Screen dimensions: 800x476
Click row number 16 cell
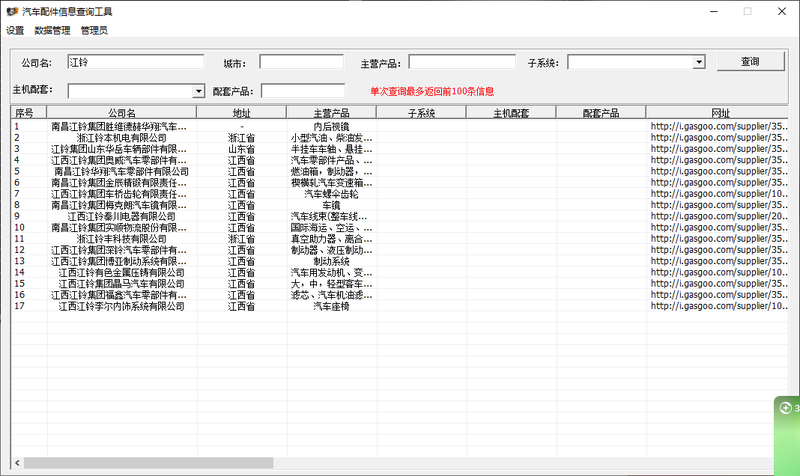coord(19,295)
